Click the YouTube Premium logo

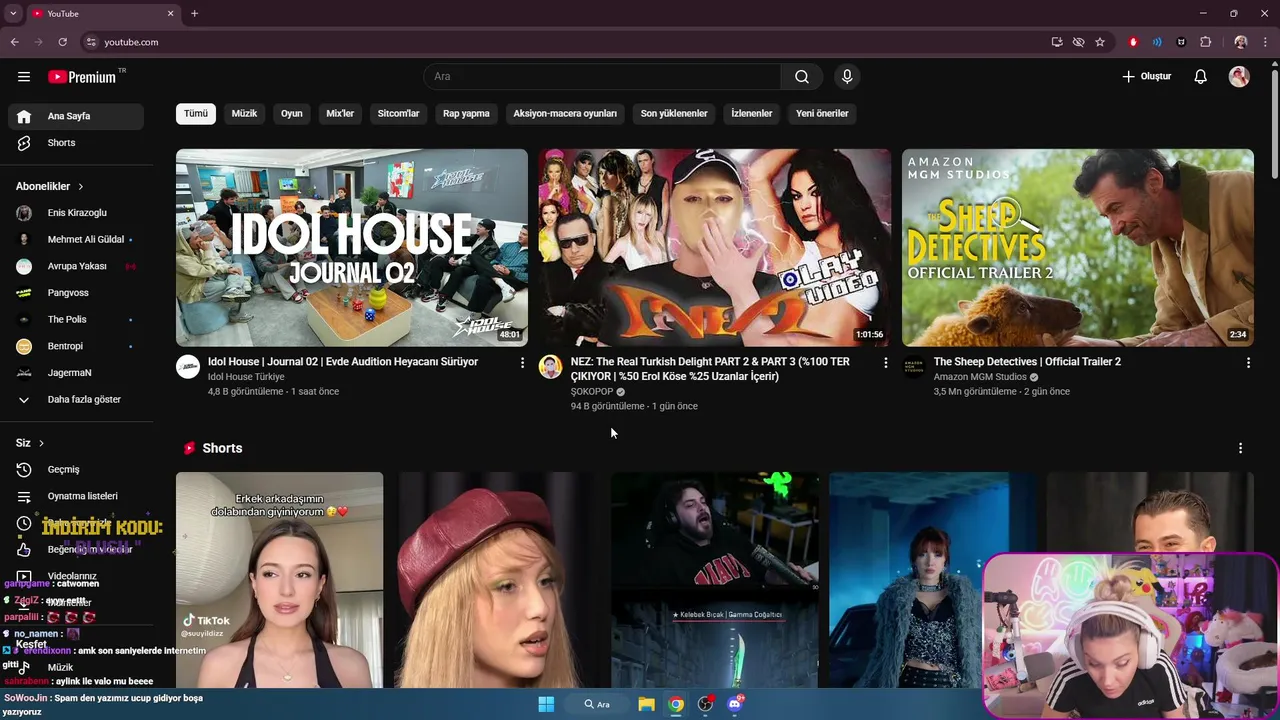coord(82,77)
